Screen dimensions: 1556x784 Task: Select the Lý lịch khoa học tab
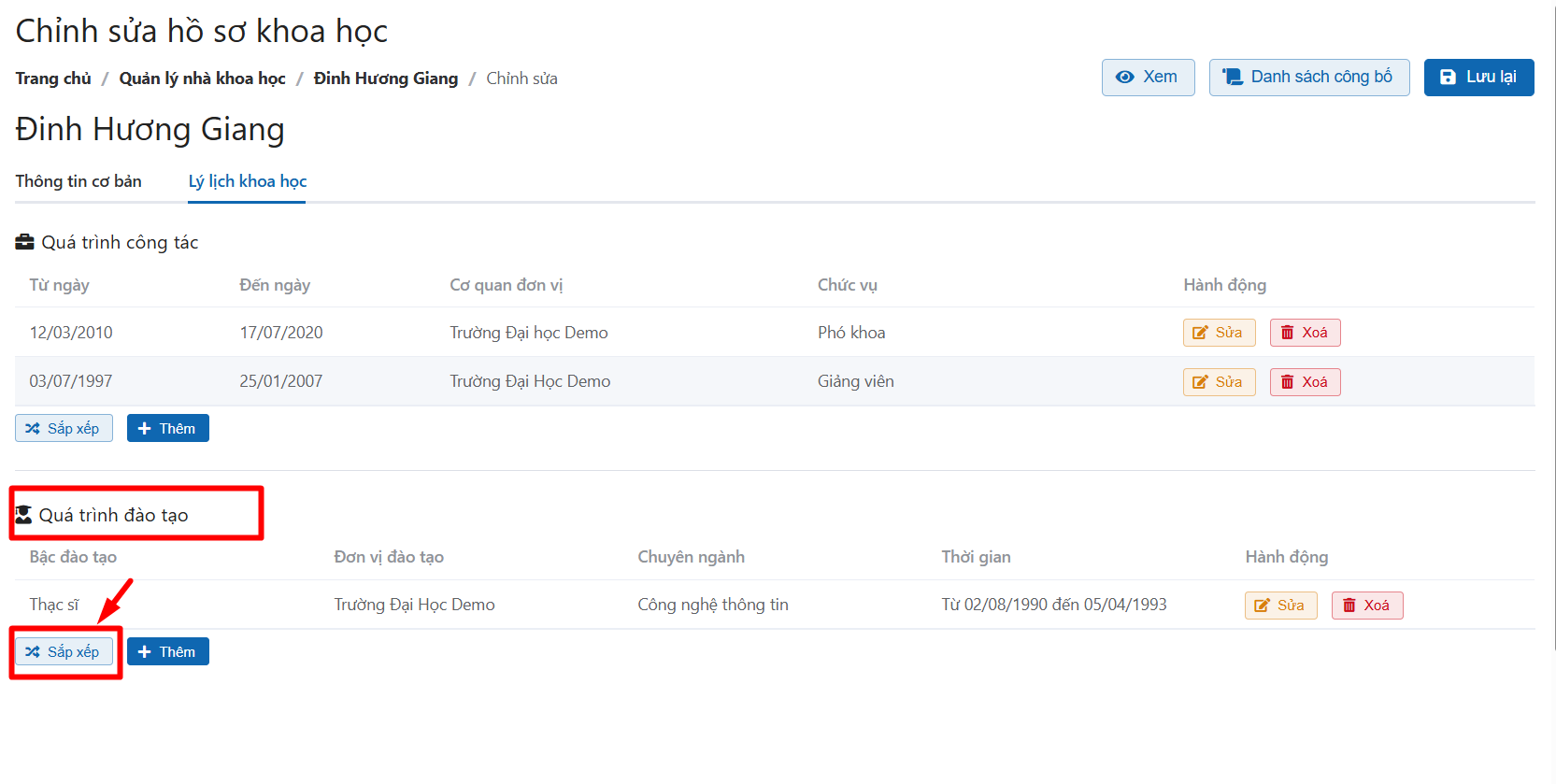pos(247,181)
